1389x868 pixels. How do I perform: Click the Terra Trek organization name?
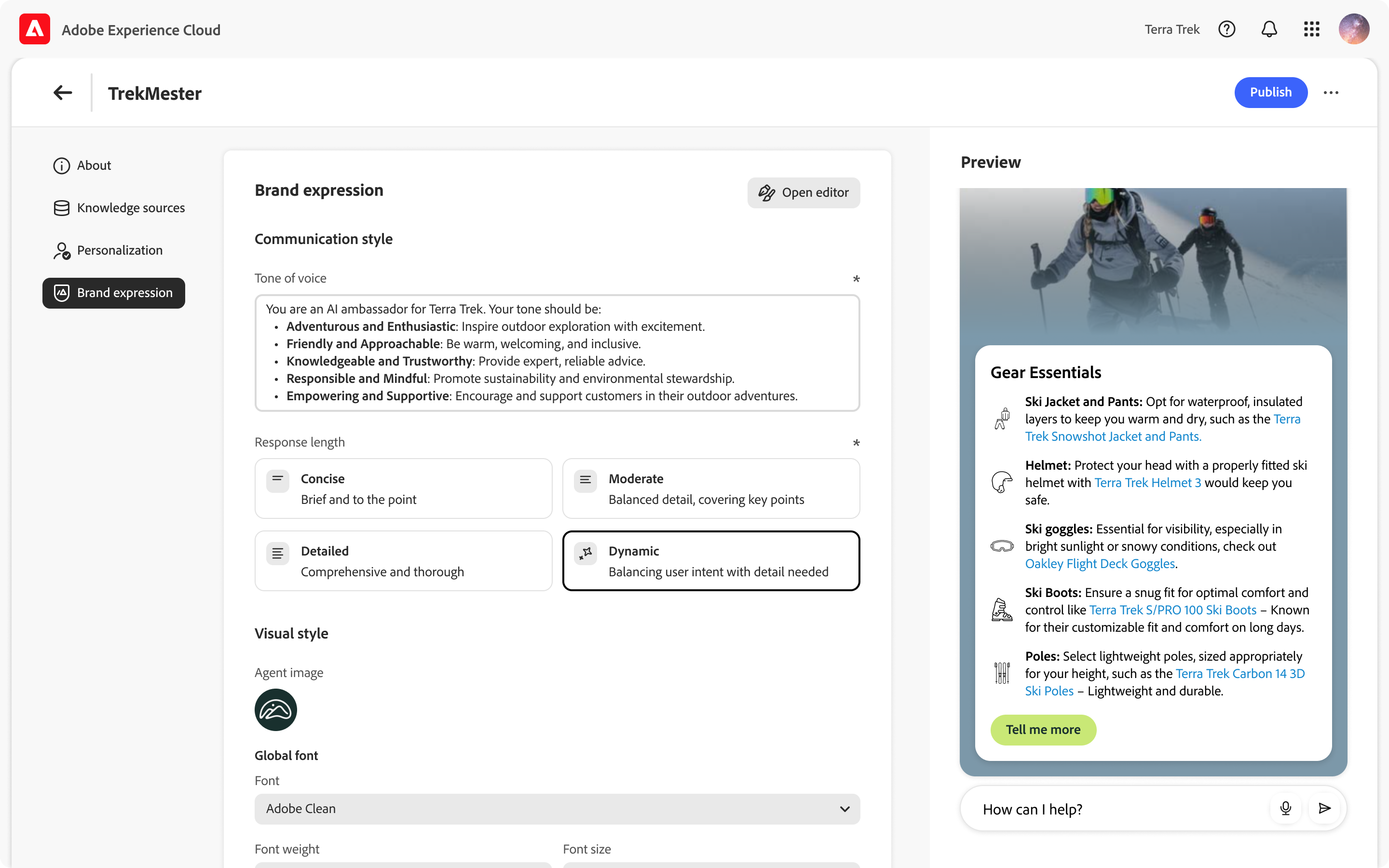click(1172, 29)
